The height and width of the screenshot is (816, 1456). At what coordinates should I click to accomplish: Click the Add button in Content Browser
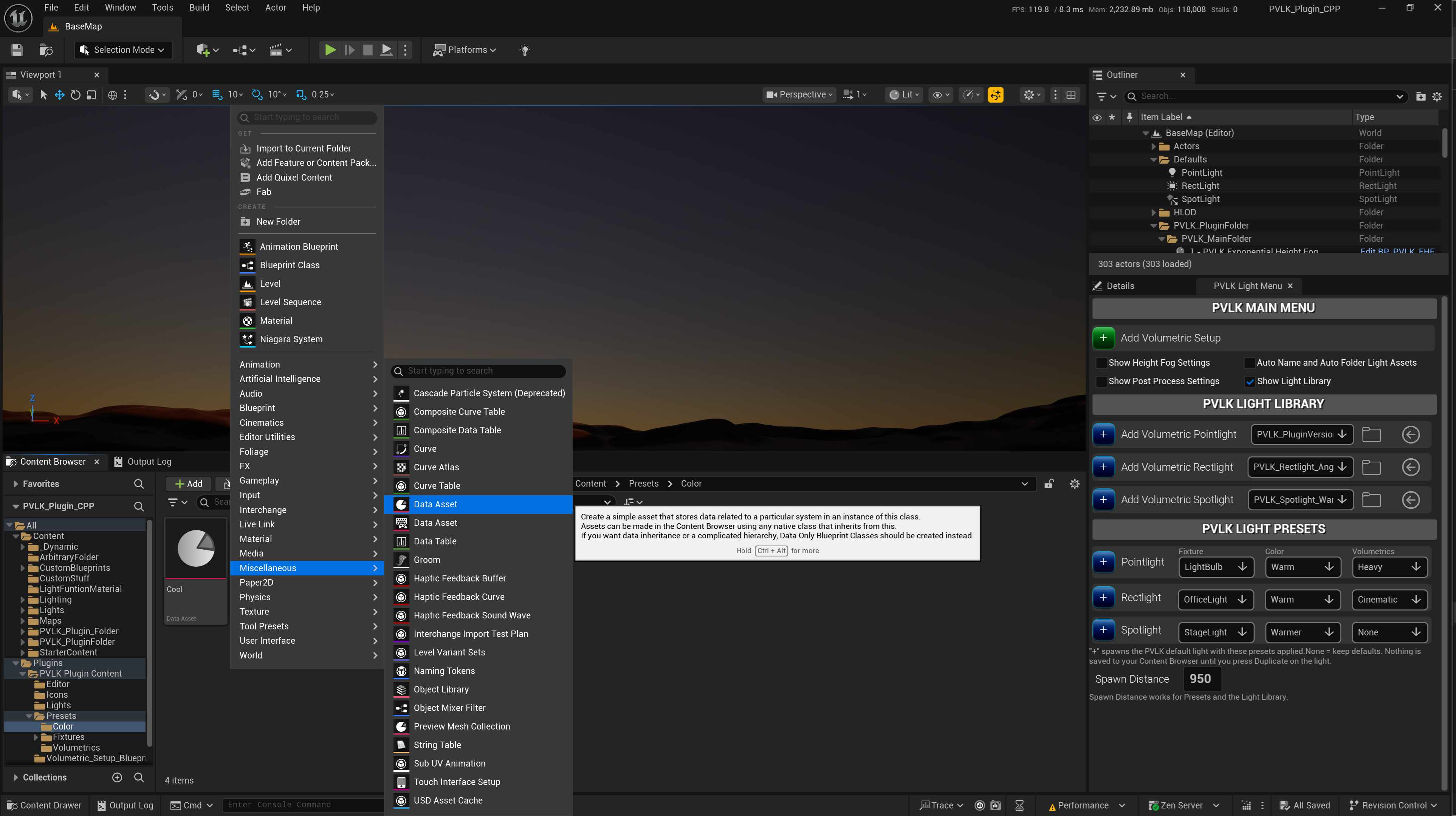(x=189, y=484)
